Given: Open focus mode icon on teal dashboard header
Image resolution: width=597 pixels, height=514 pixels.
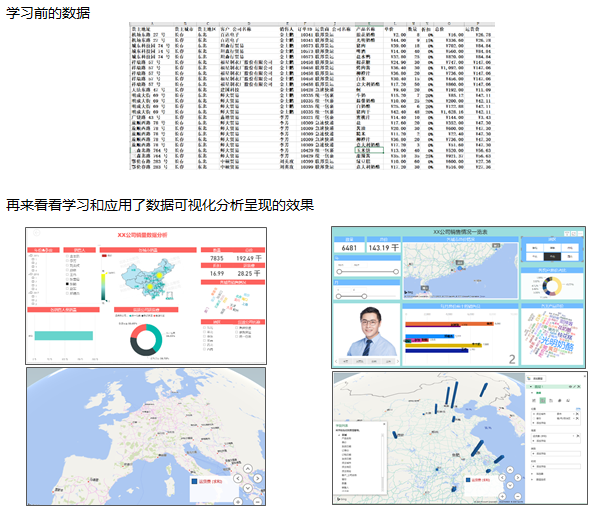Looking at the screenshot, I should click(x=574, y=233).
